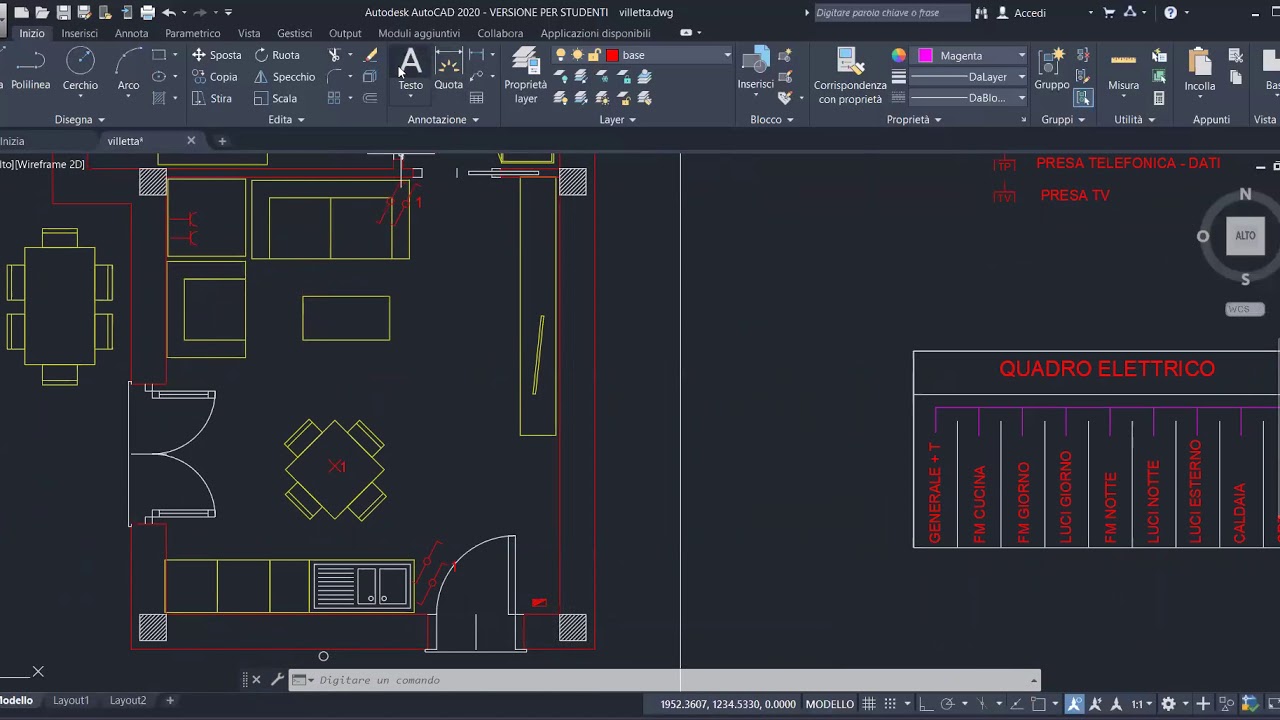
Task: Open the Inserisci ribbon tab
Action: (79, 33)
